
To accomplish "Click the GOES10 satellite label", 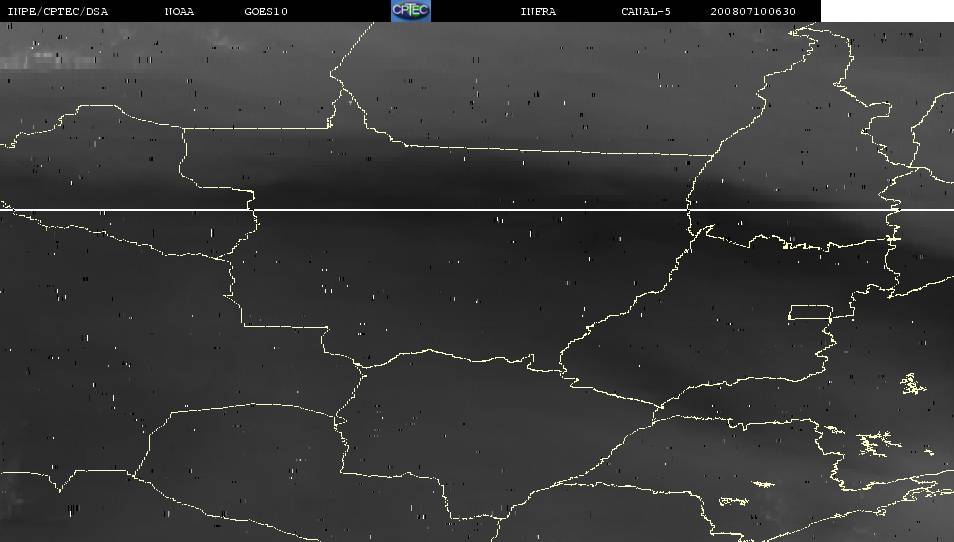I will point(266,12).
